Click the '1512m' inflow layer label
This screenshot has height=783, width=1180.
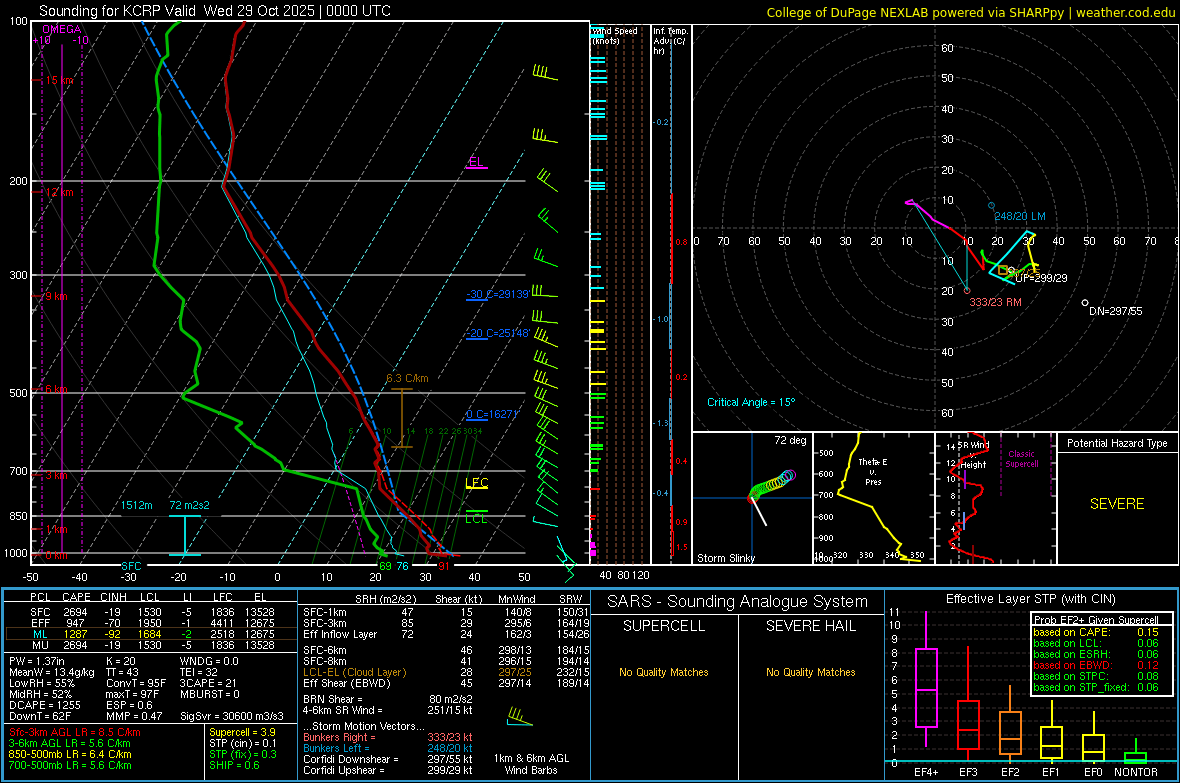137,505
